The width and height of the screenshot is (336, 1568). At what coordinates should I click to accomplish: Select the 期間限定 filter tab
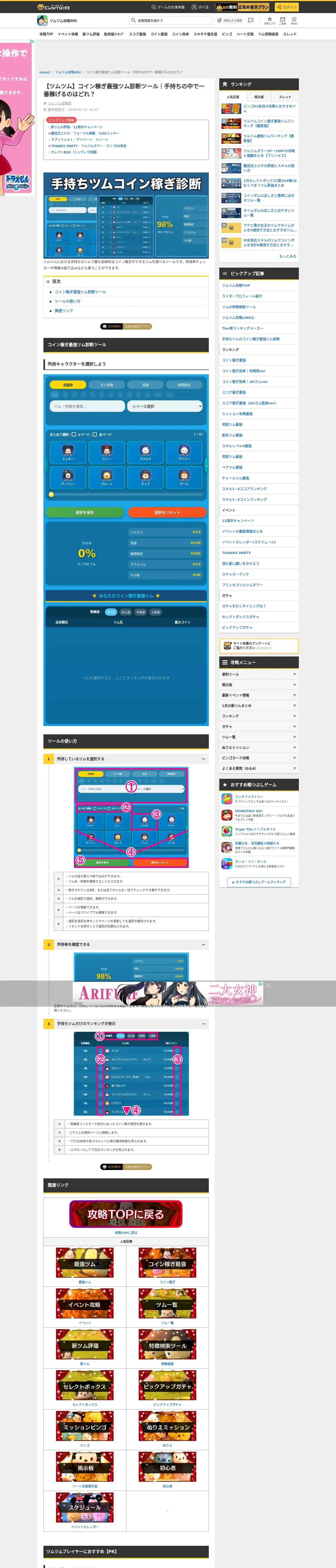coord(184,385)
